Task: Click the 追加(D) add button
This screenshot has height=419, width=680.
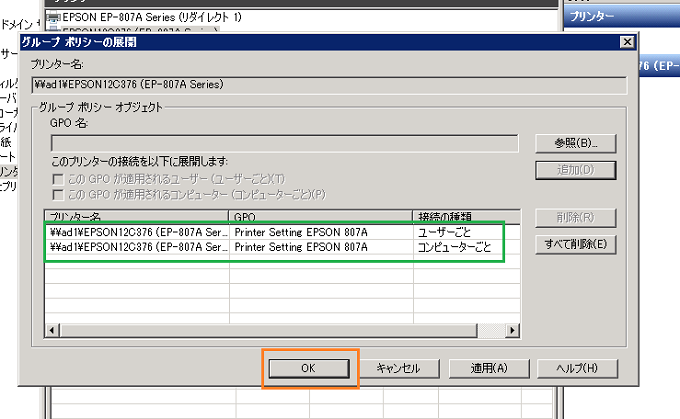Action: (x=575, y=170)
